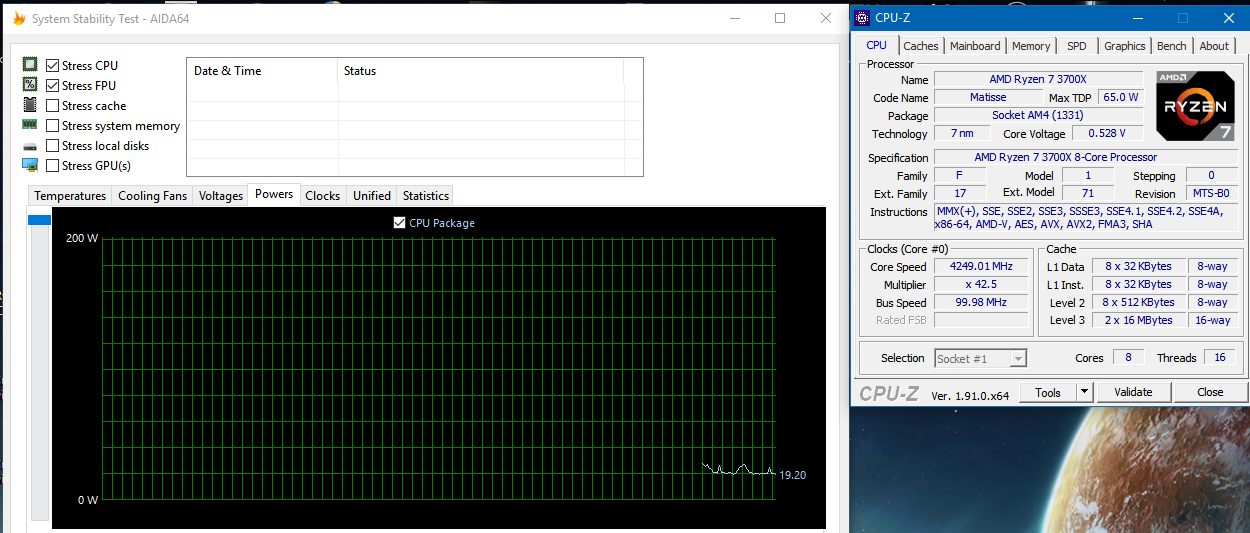Switch to the Temperatures tab in AIDA64
The image size is (1250, 533).
(70, 195)
